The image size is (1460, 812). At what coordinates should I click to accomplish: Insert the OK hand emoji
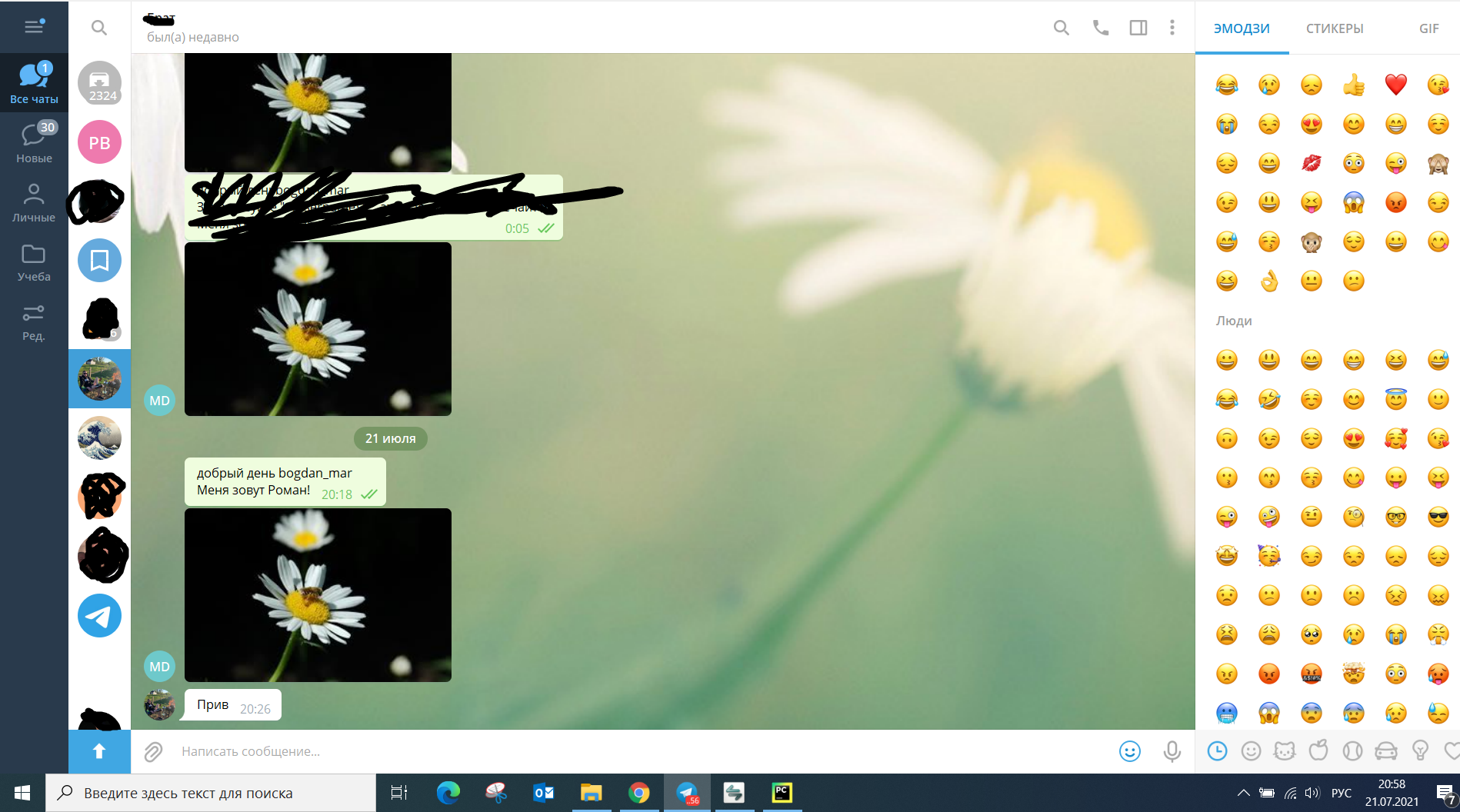1269,281
